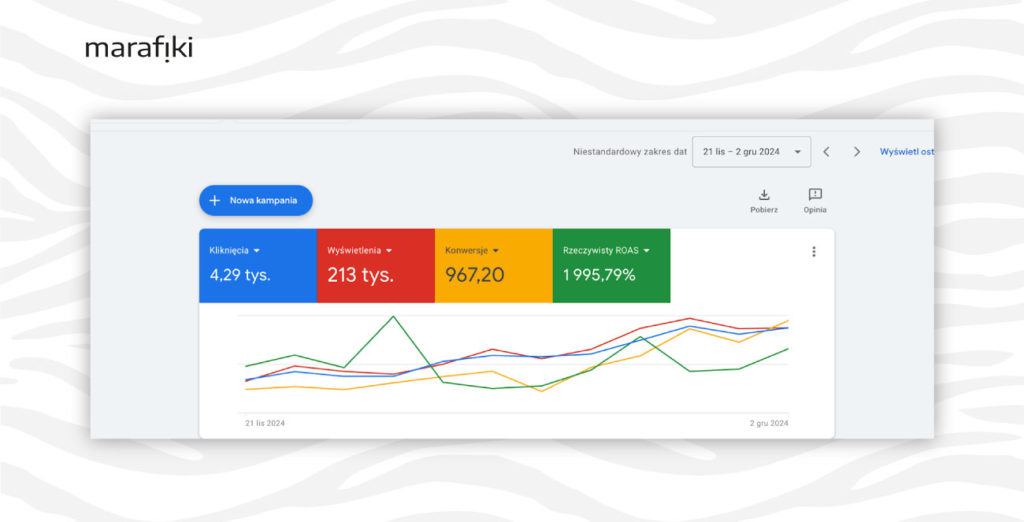
Task: Open the date range dropdown 21 lis – 2 gru 2024
Action: [752, 152]
